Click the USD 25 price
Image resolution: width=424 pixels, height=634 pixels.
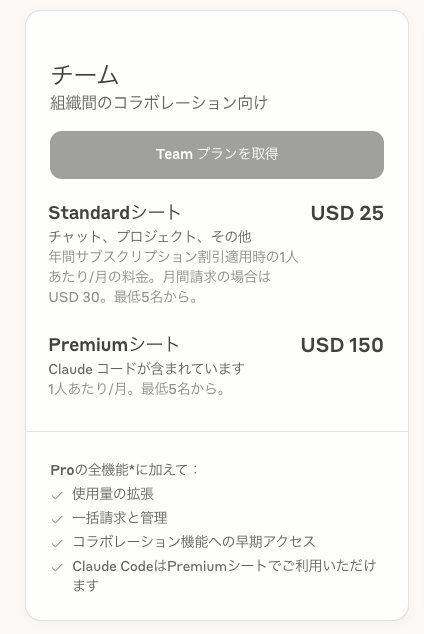[347, 213]
